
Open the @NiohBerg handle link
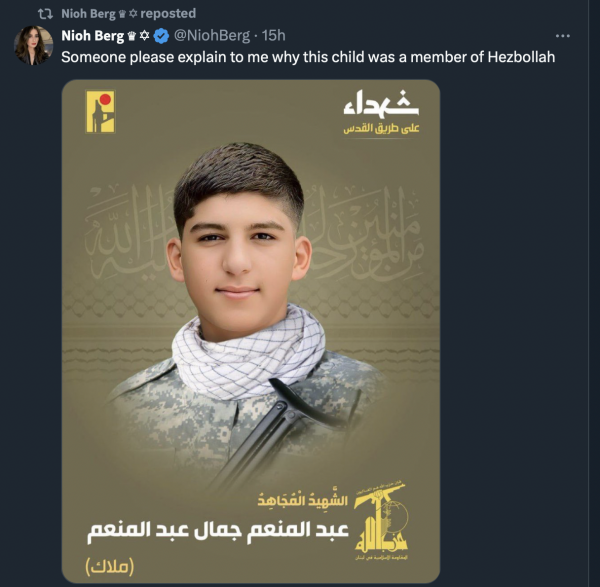tap(212, 36)
